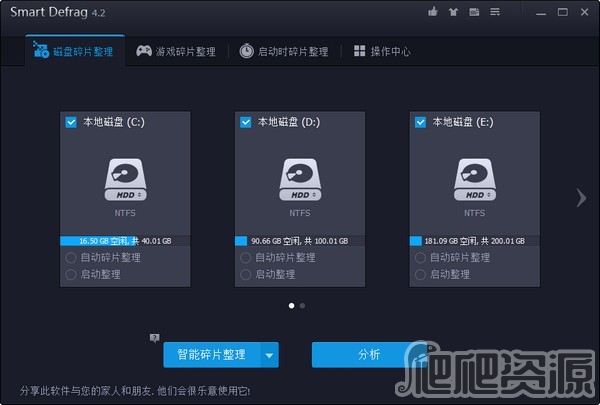Start 智能碎片整理 button
Image resolution: width=600 pixels, height=405 pixels.
212,355
